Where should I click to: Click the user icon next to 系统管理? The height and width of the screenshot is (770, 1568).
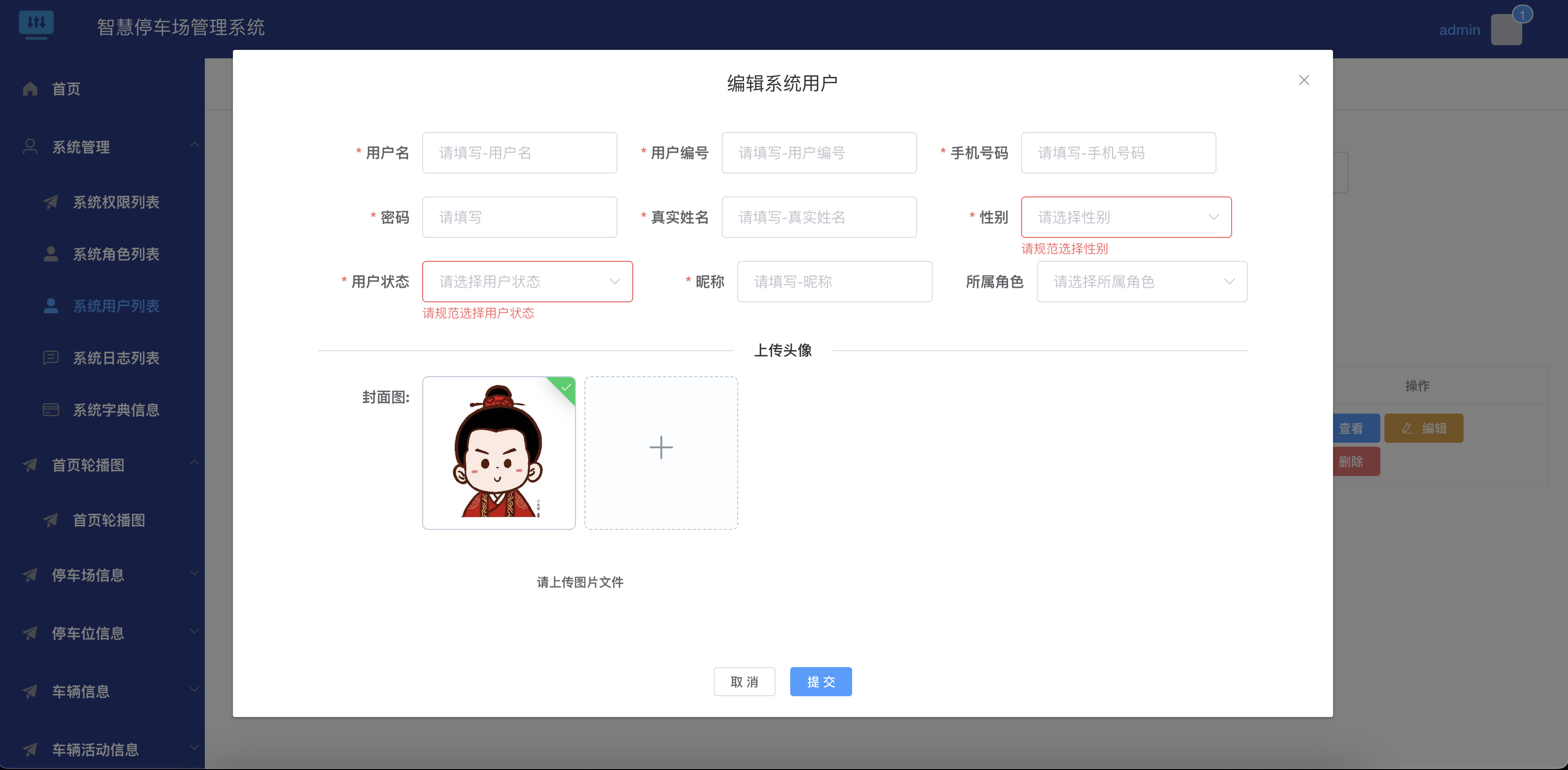[30, 147]
